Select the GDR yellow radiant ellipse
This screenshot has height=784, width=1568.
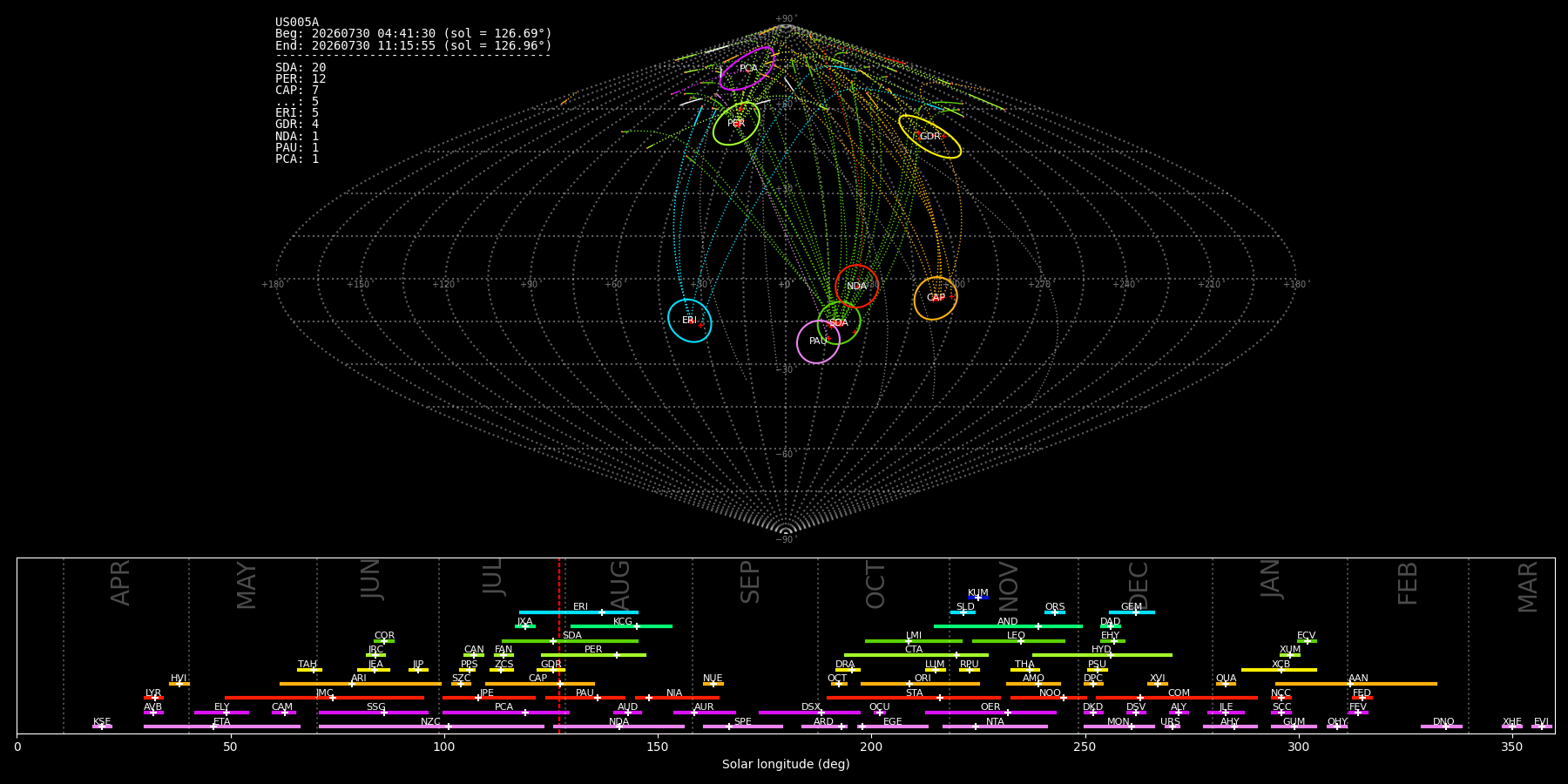[930, 137]
